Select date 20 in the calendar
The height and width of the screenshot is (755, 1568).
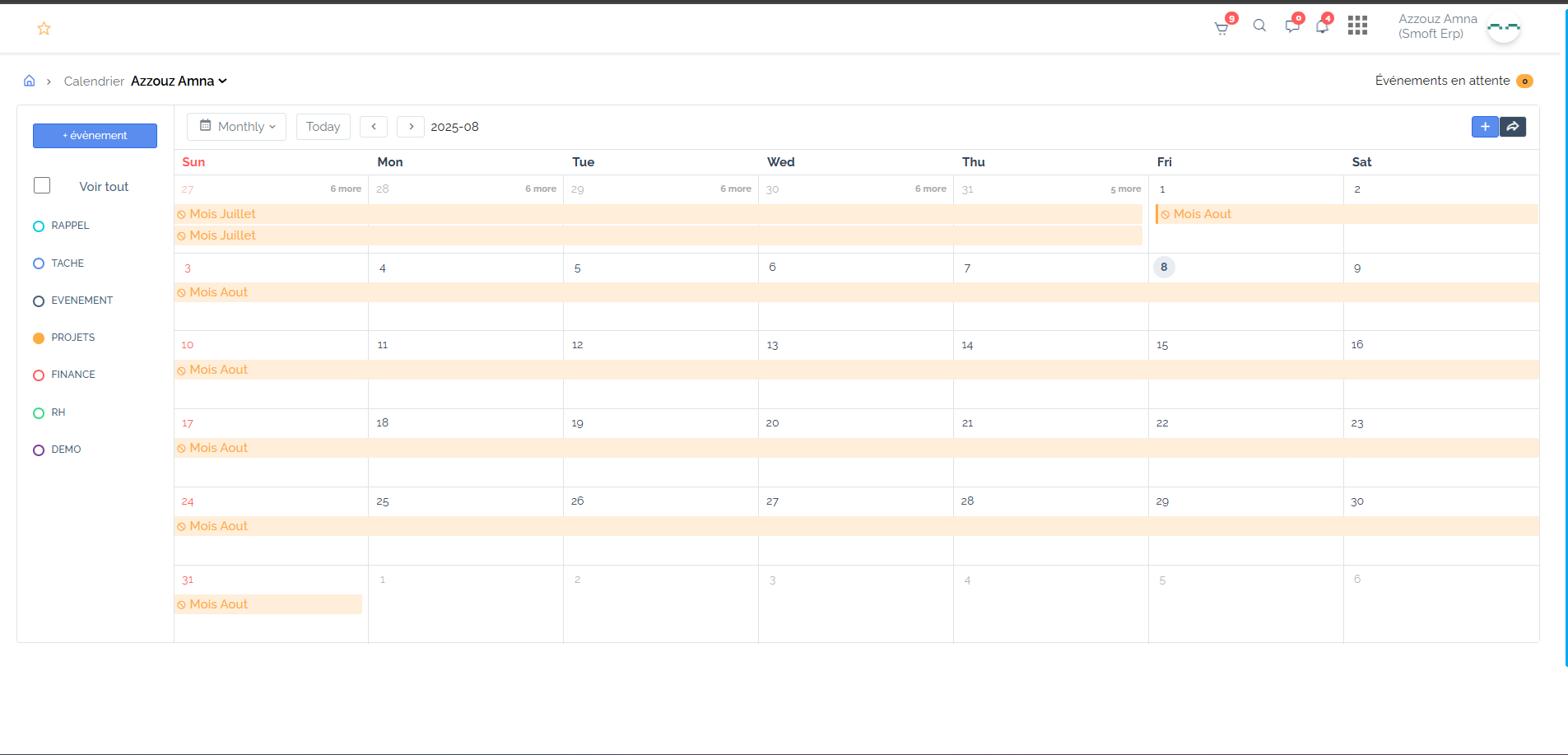tap(772, 423)
